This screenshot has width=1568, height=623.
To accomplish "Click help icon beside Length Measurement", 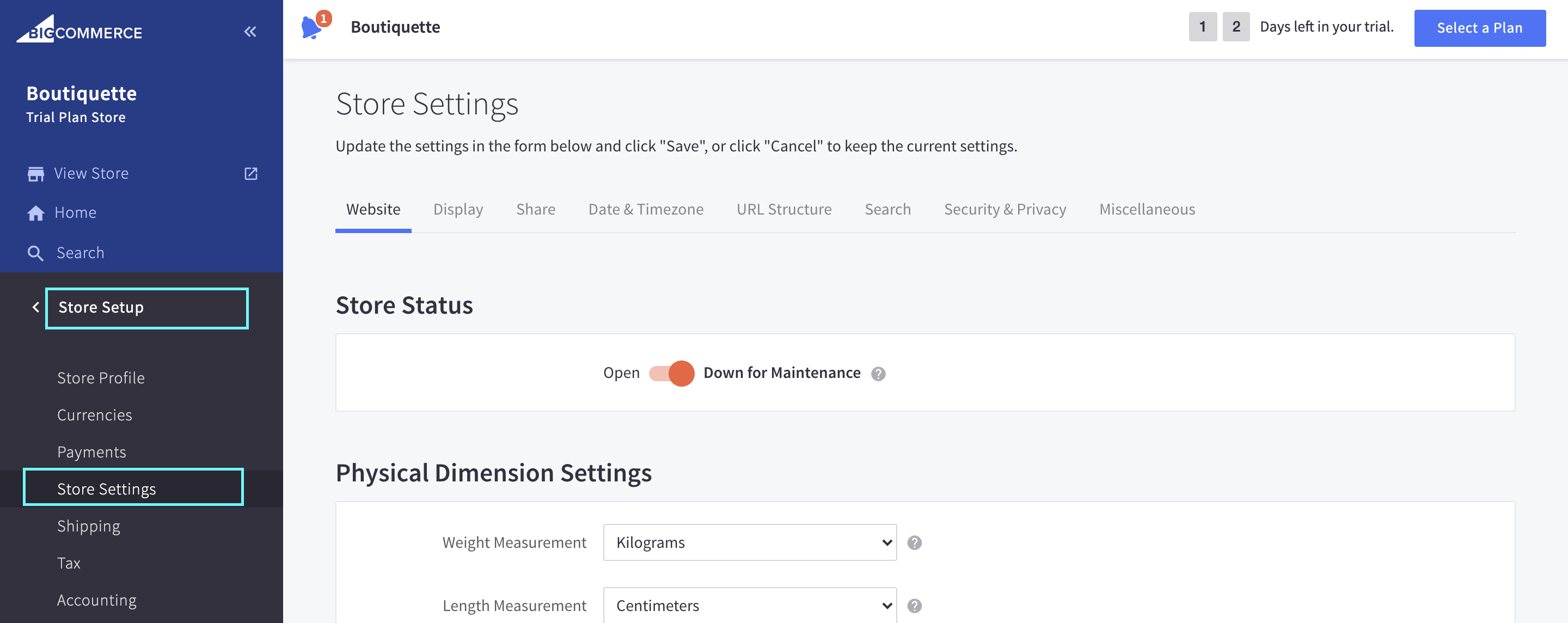I will (x=914, y=606).
